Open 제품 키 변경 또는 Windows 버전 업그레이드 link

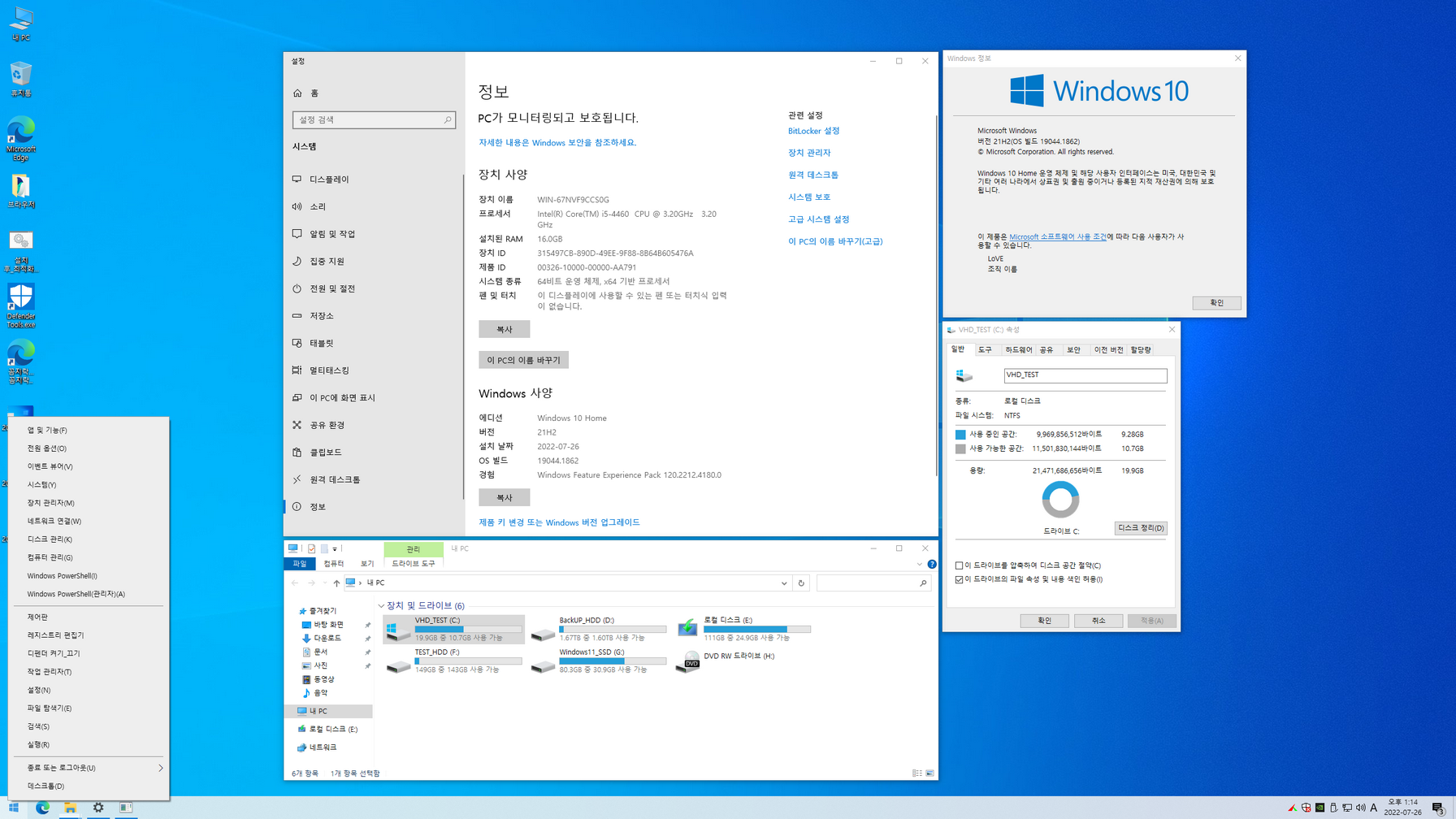[559, 522]
